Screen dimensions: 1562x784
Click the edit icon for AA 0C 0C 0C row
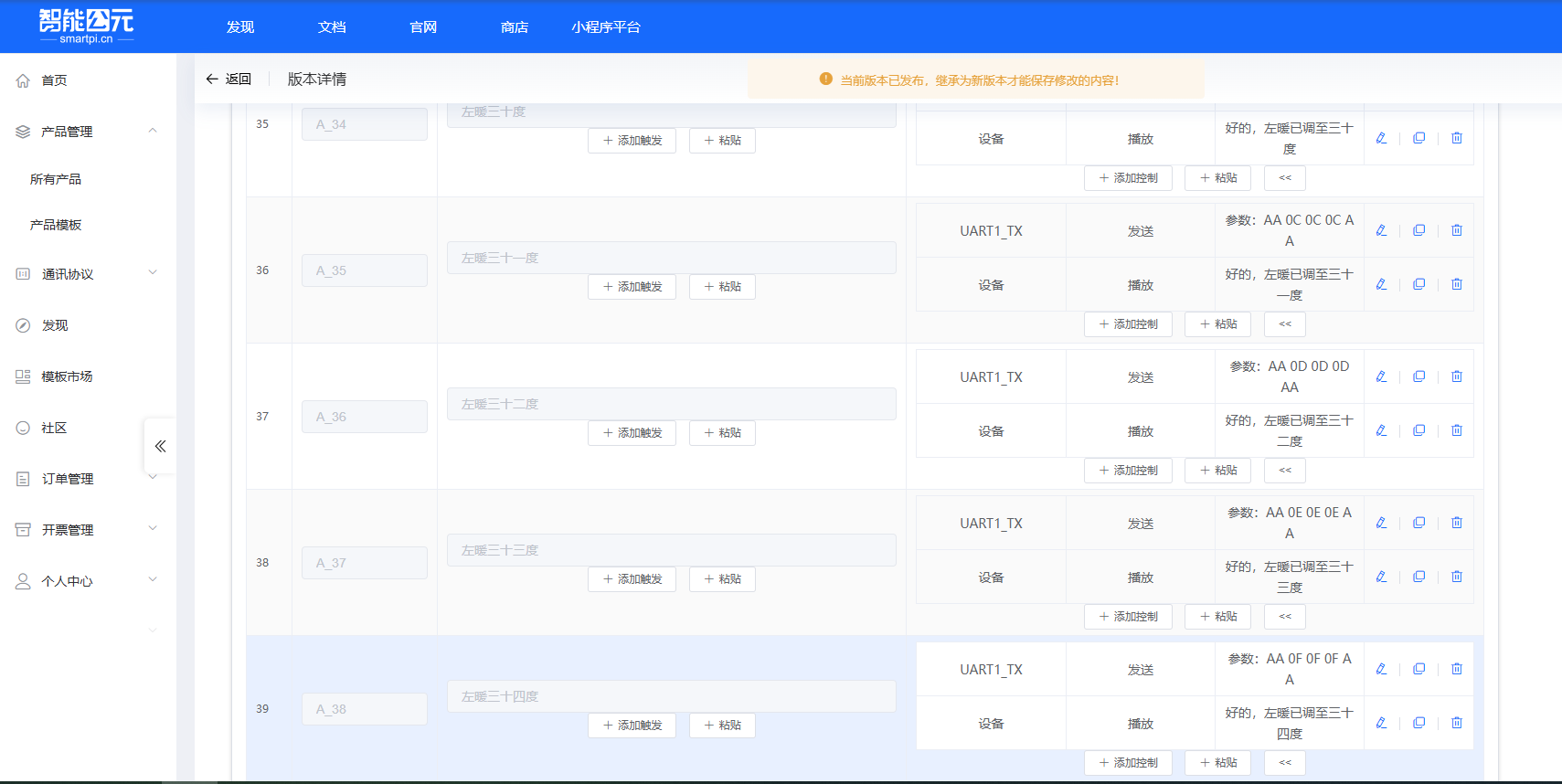1381,230
